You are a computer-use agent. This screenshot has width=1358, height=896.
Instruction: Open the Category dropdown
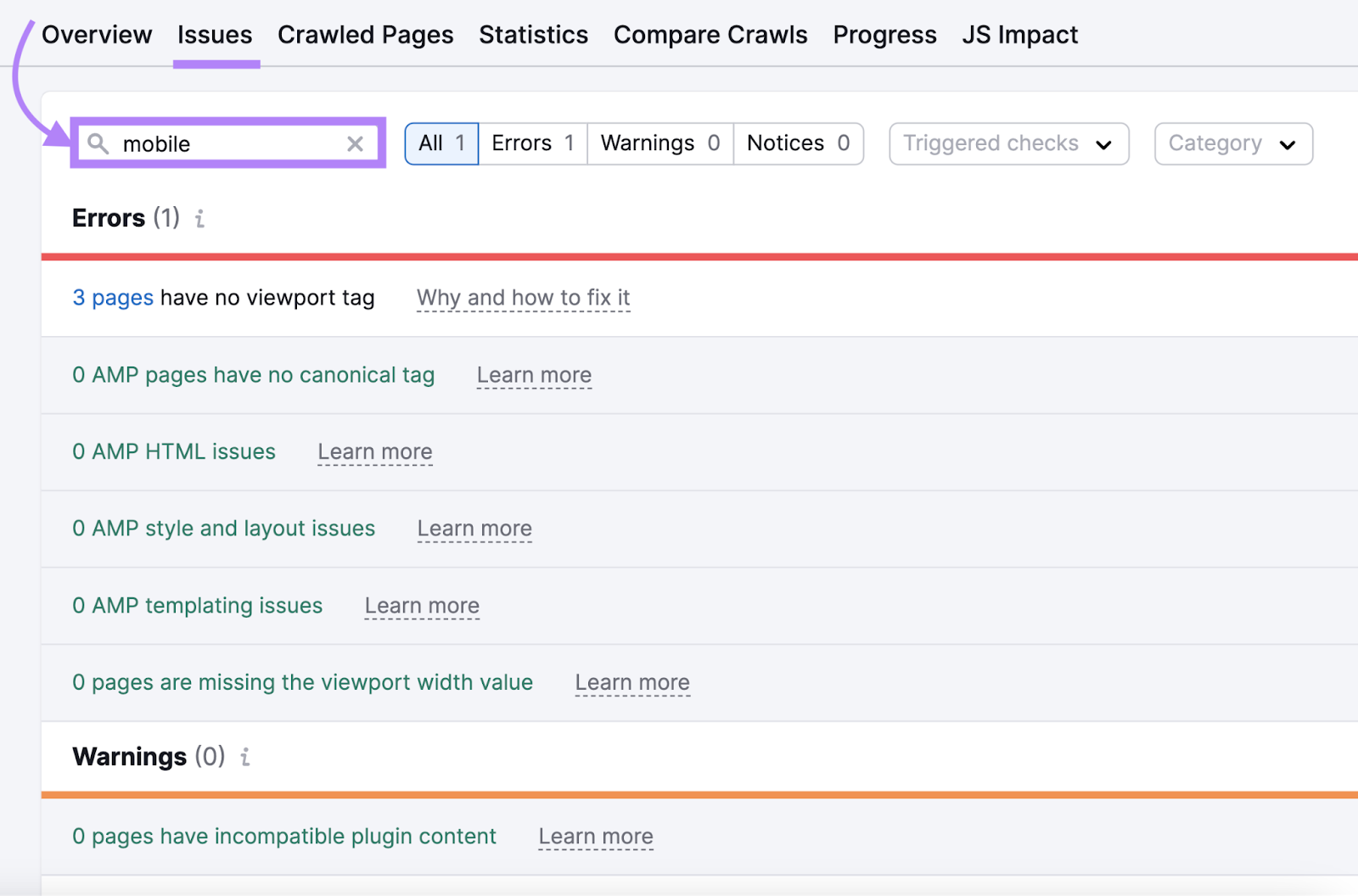point(1232,143)
